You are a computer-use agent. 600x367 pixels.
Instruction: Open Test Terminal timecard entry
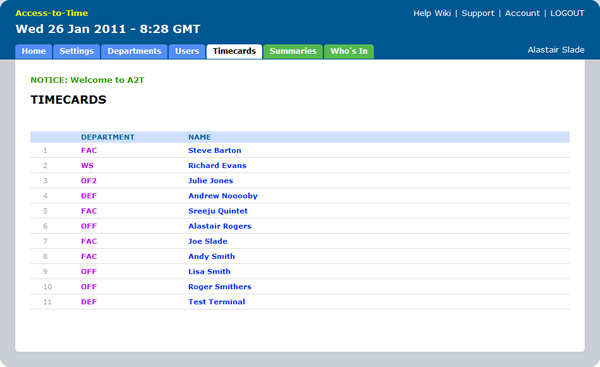[217, 302]
